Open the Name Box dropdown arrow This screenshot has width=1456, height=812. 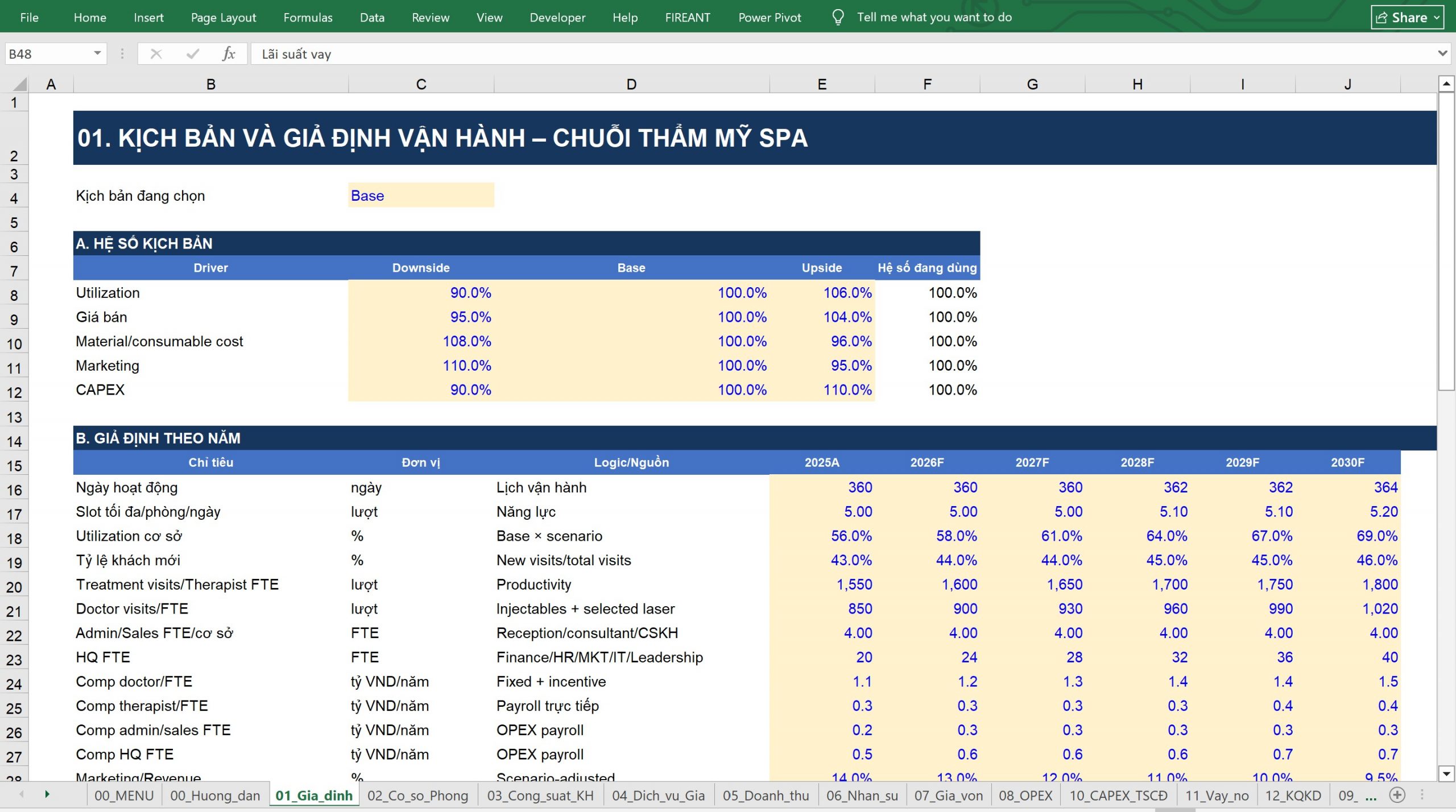(97, 53)
